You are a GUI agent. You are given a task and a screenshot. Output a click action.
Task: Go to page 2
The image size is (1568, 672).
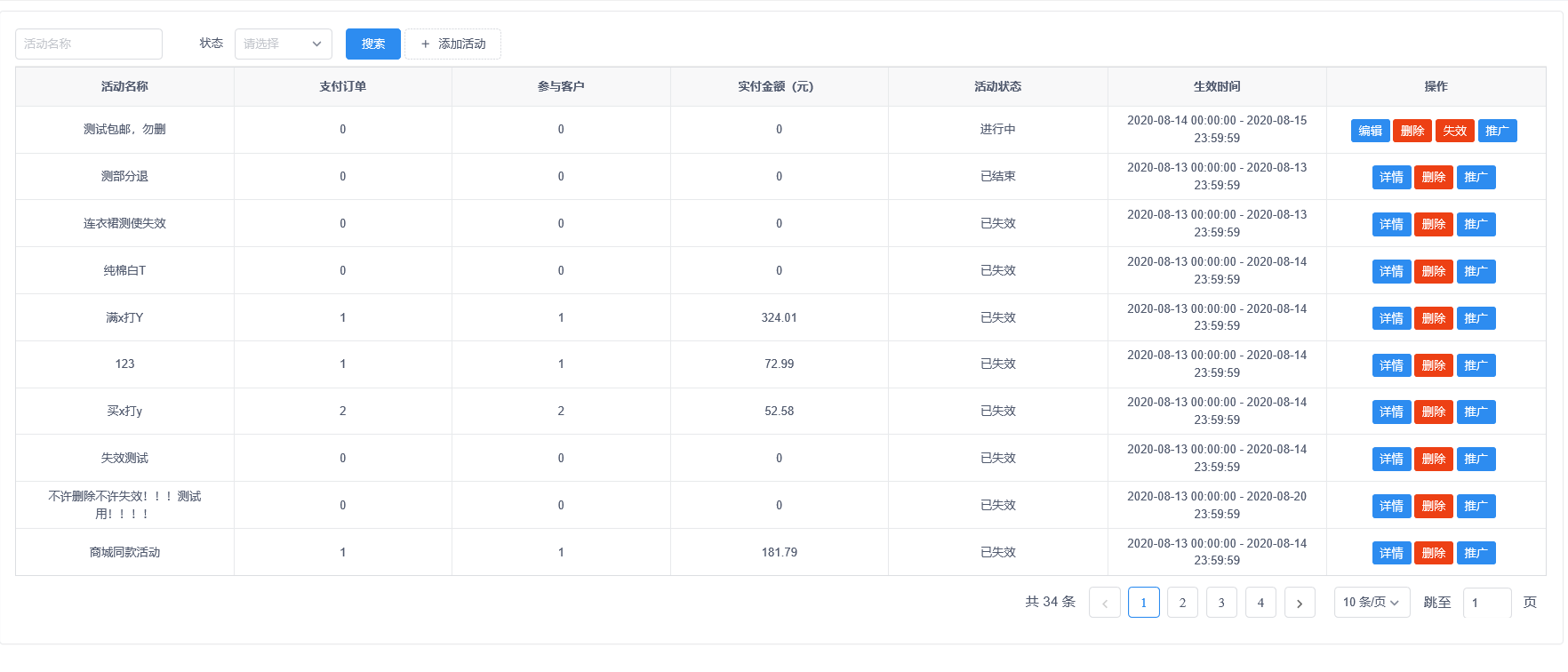coord(1182,603)
